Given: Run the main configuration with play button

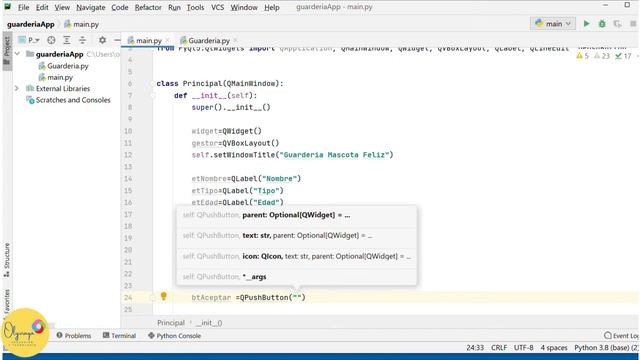Looking at the screenshot, I should tap(586, 24).
